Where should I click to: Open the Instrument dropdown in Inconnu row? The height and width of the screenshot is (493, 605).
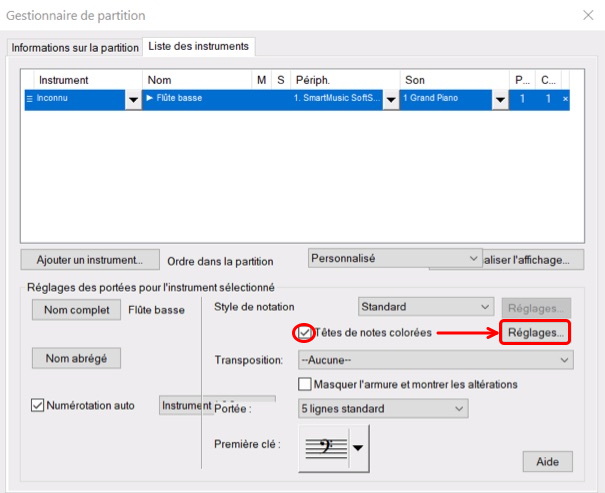click(133, 99)
